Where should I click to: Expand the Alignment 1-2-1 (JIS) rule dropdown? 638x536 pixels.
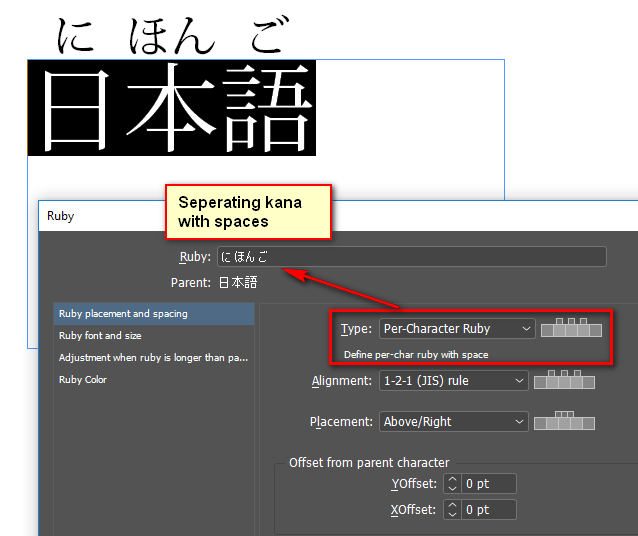pos(453,381)
